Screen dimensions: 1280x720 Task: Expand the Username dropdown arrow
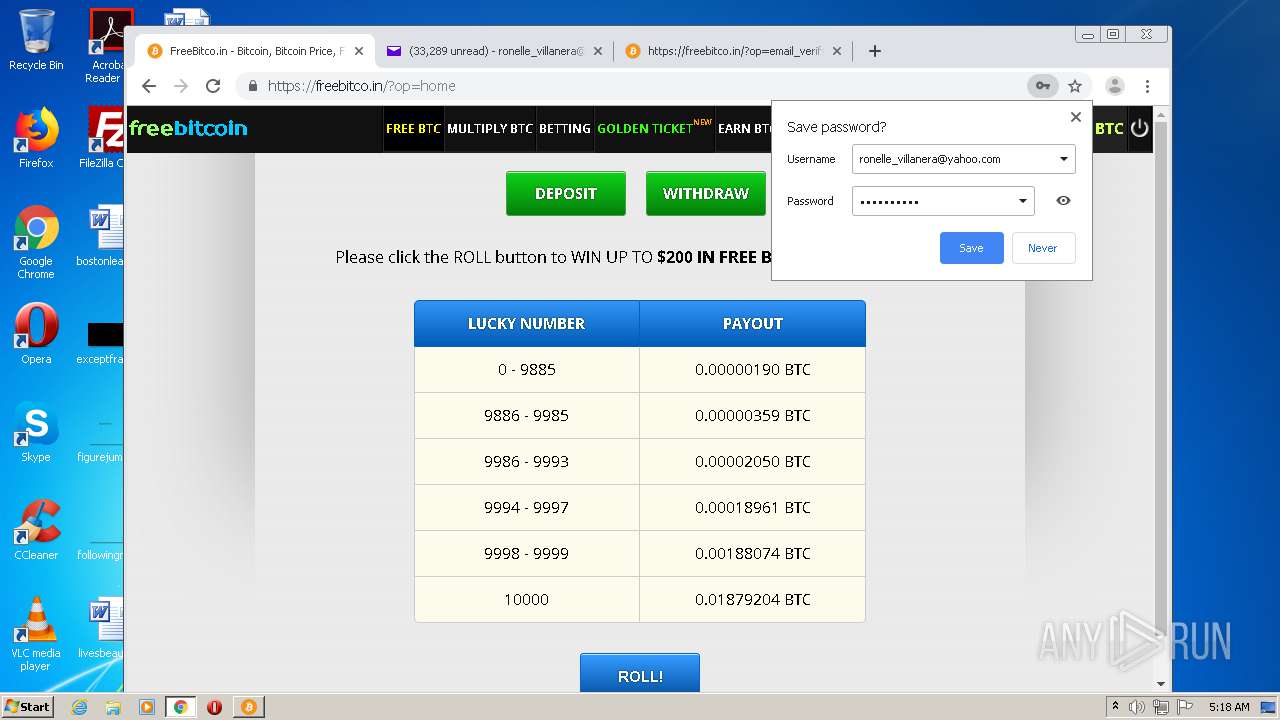click(1064, 159)
